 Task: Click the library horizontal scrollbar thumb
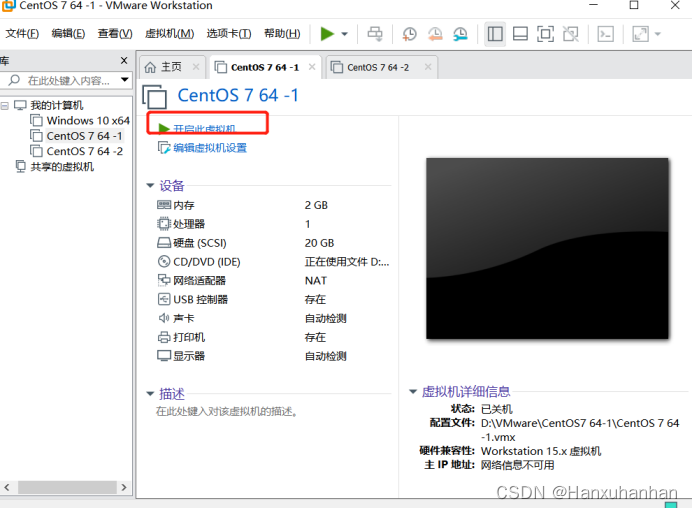[67, 487]
